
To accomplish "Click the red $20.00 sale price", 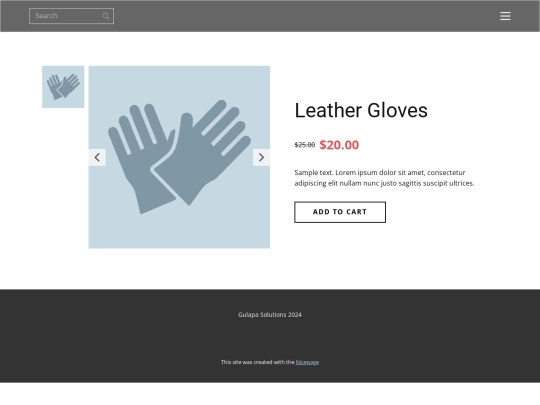I will pyautogui.click(x=339, y=145).
